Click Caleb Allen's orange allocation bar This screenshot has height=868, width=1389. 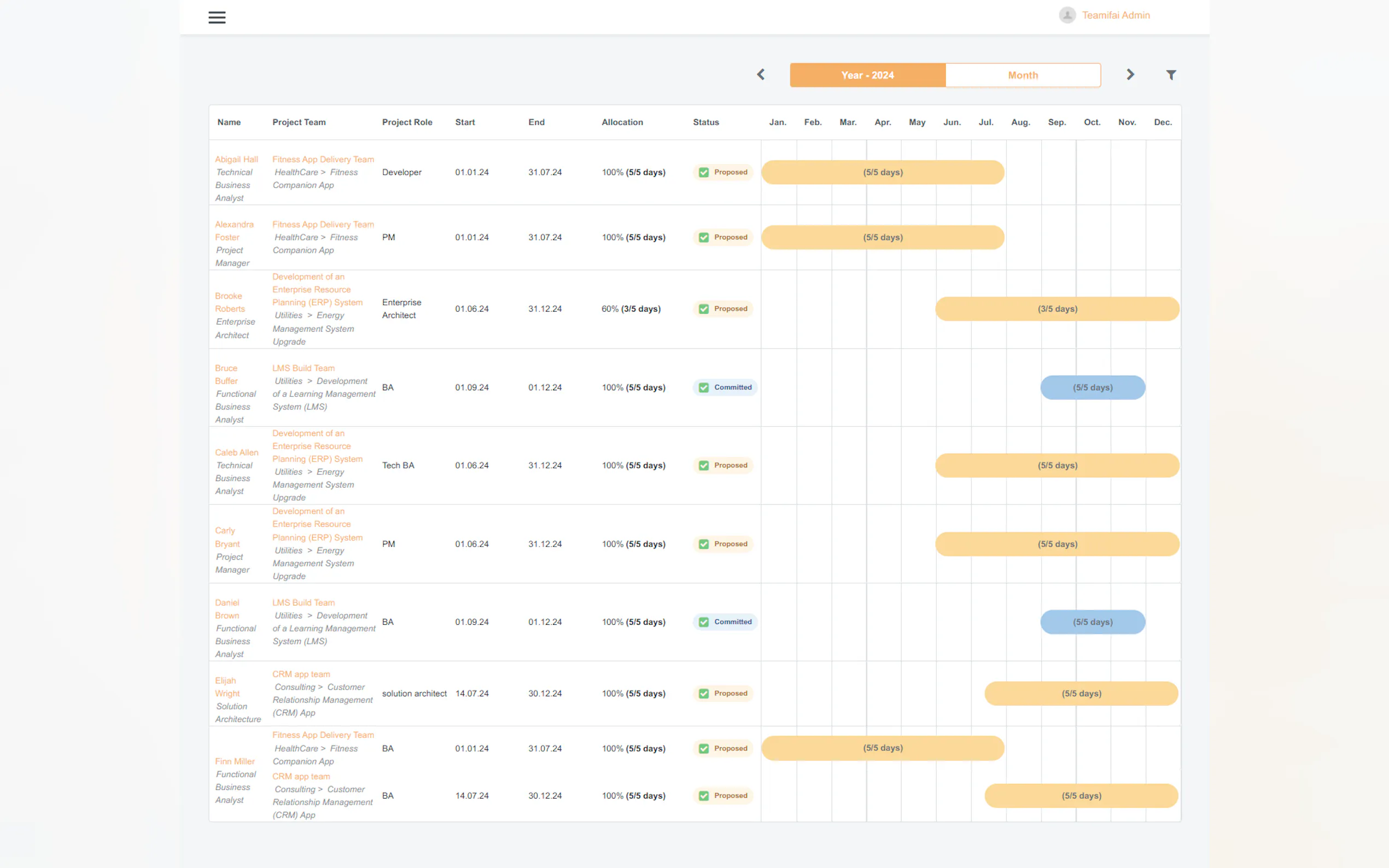[x=1057, y=466]
